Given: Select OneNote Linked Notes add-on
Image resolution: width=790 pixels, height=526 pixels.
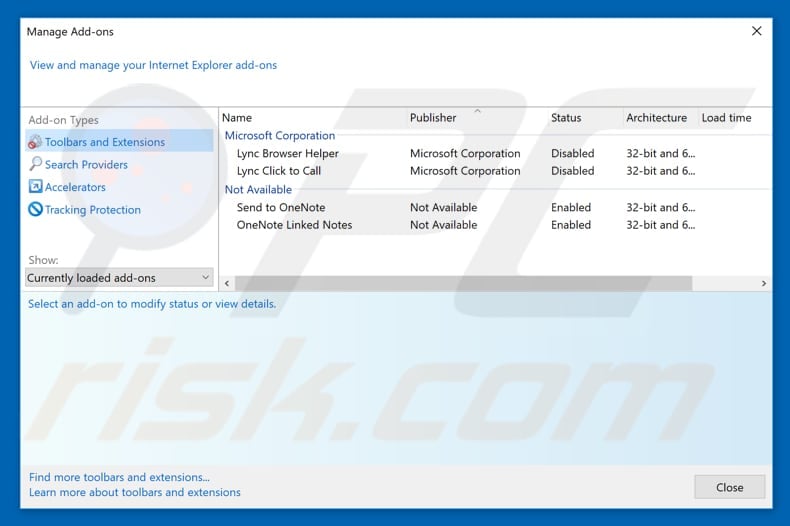Looking at the screenshot, I should click(x=294, y=225).
